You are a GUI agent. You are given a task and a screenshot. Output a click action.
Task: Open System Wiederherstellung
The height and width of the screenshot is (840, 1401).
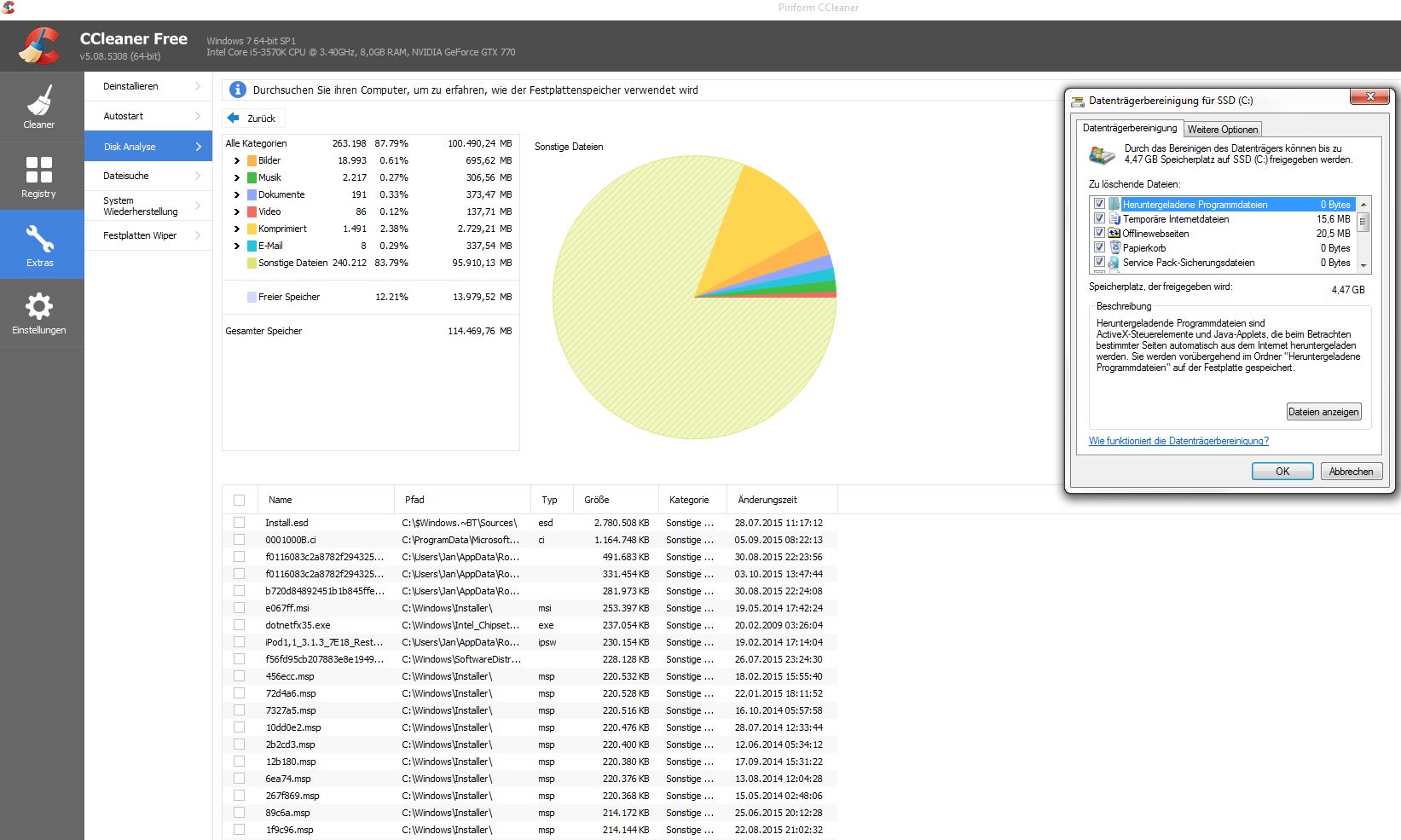coord(148,206)
